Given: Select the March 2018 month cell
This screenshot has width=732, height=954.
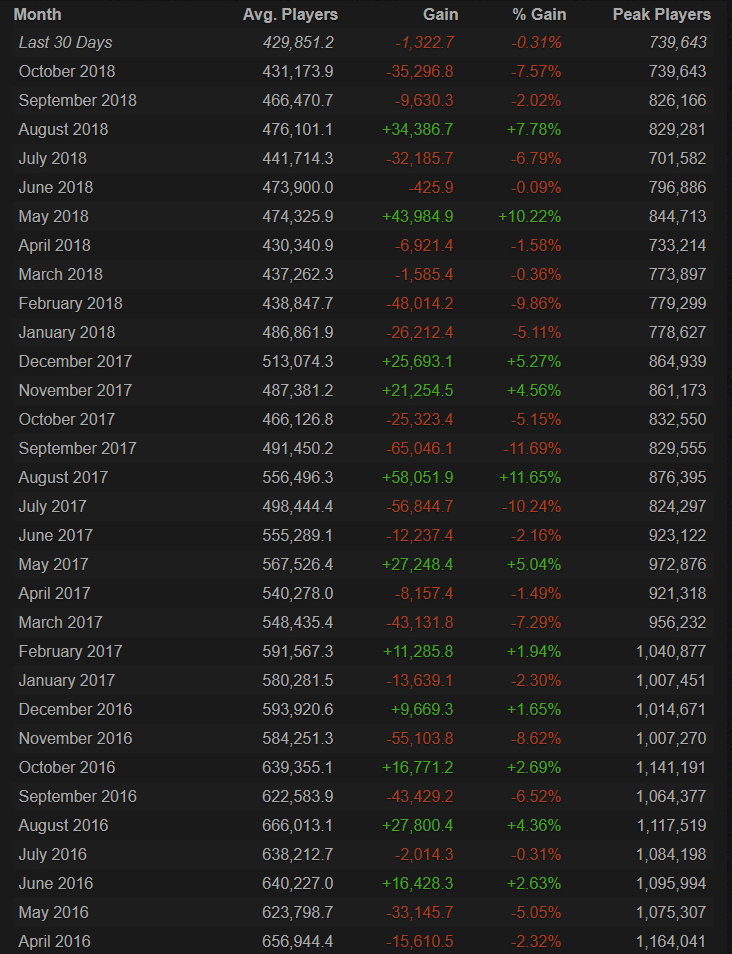Looking at the screenshot, I should click(61, 274).
